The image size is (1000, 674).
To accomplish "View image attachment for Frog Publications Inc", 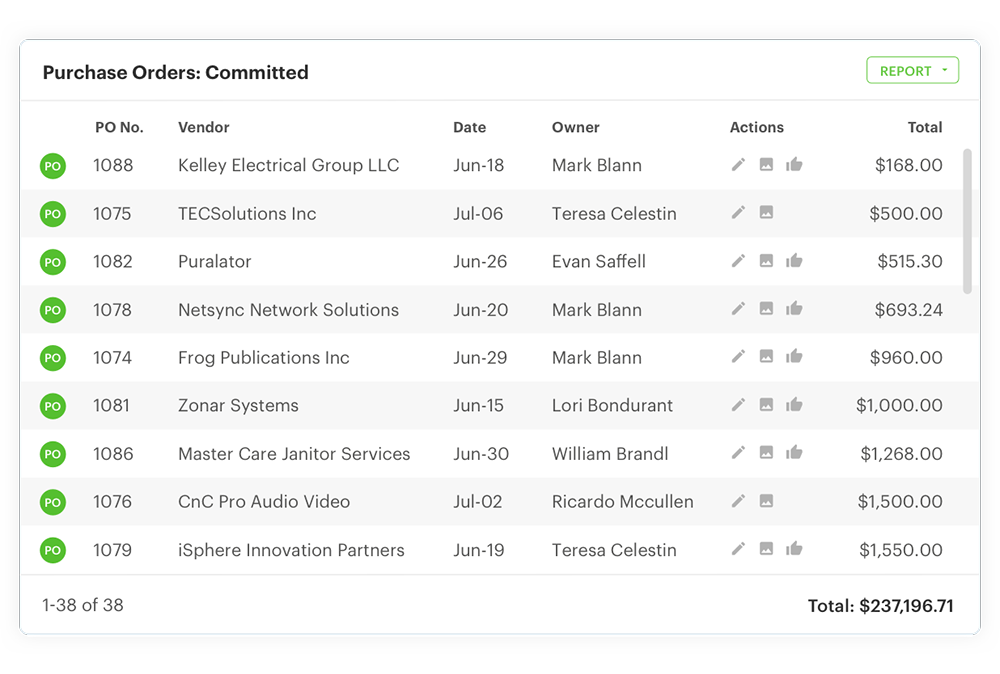I will click(766, 357).
